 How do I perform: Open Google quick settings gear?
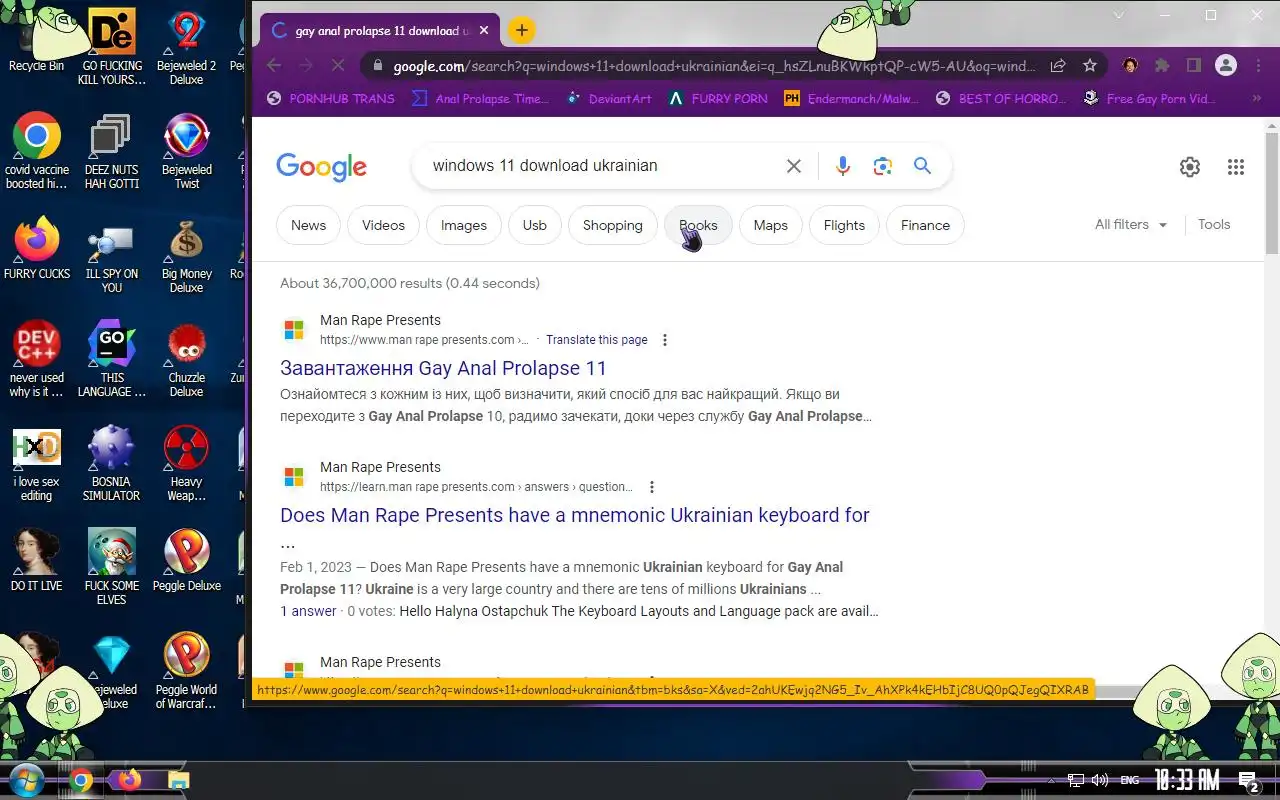coord(1190,167)
